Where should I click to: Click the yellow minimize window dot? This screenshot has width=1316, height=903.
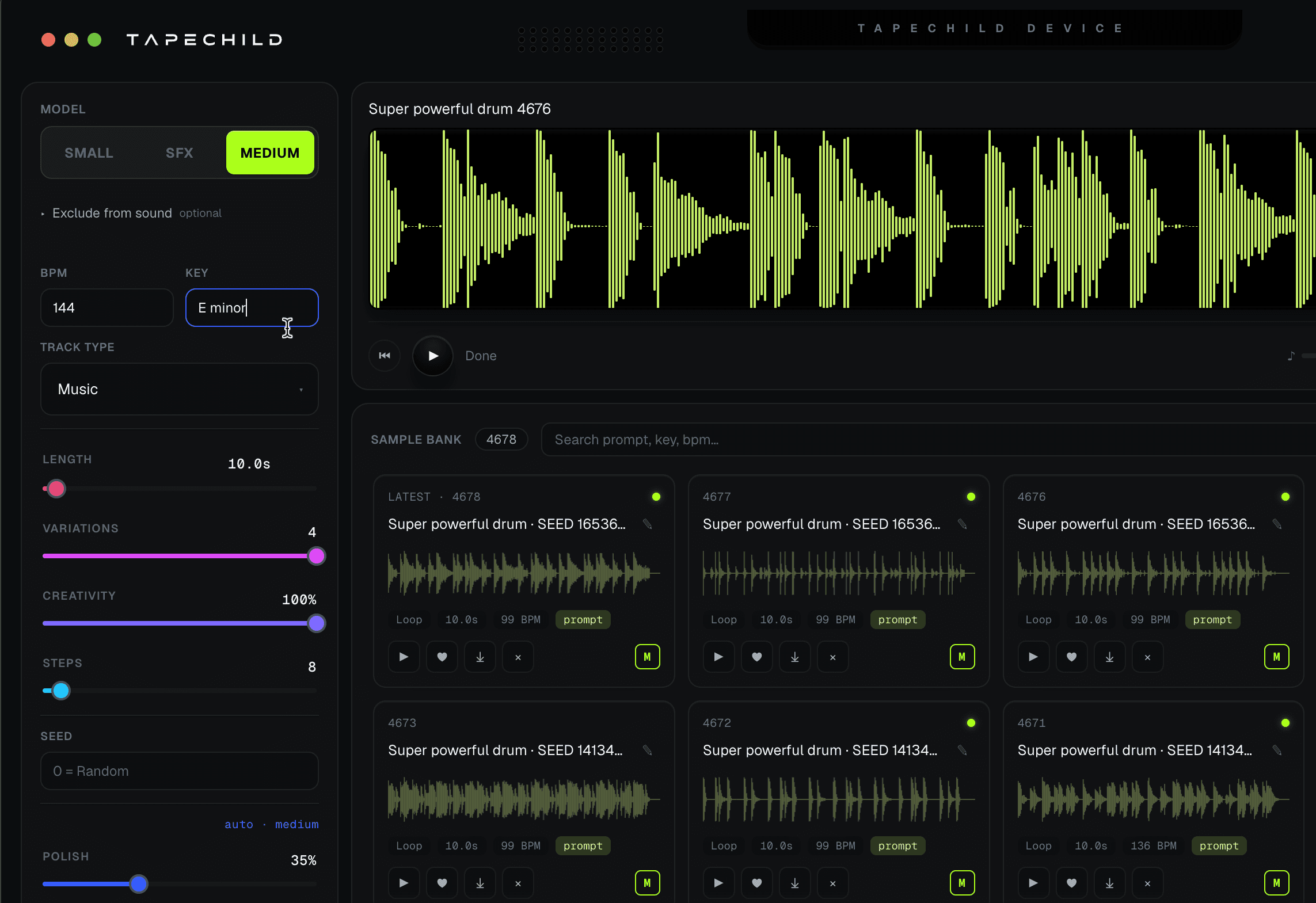71,39
